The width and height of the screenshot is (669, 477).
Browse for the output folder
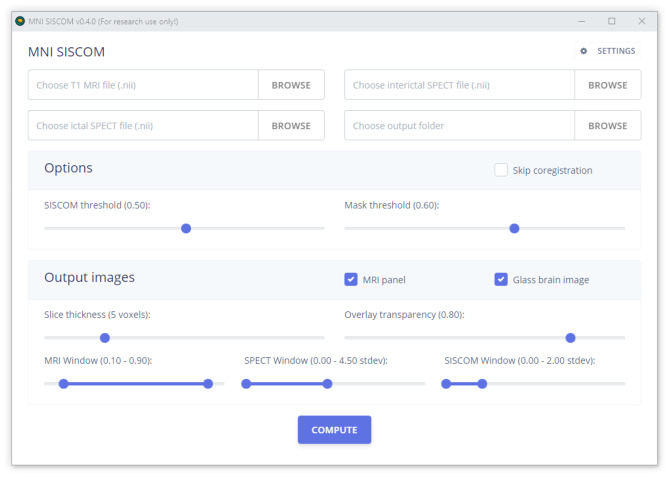[x=607, y=126]
